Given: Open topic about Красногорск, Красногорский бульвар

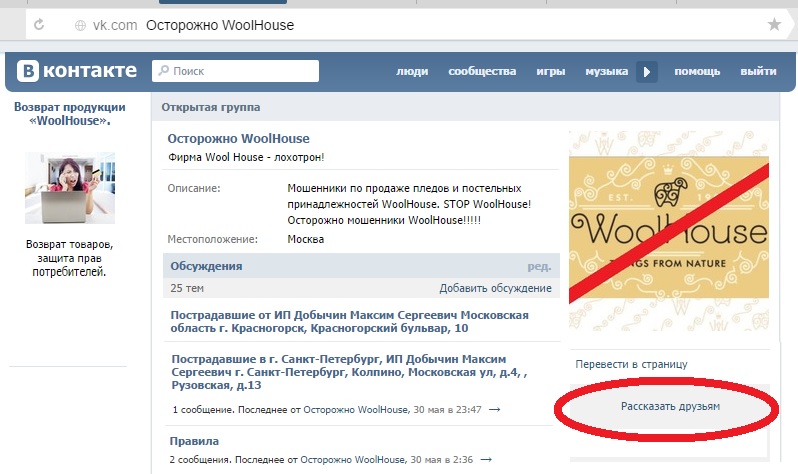Looking at the screenshot, I should 349,321.
